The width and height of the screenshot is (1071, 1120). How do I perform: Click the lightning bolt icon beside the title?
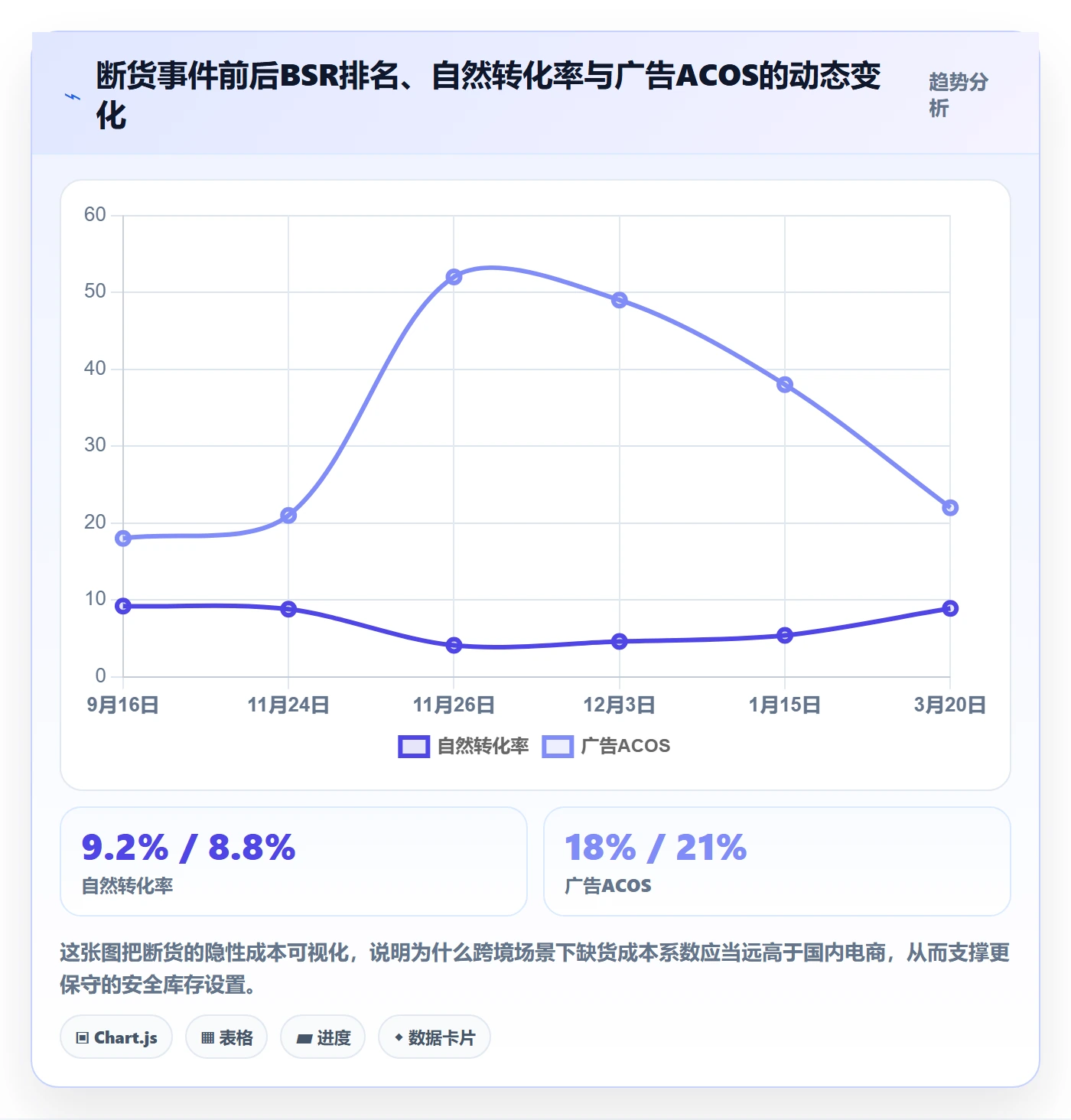[x=73, y=96]
